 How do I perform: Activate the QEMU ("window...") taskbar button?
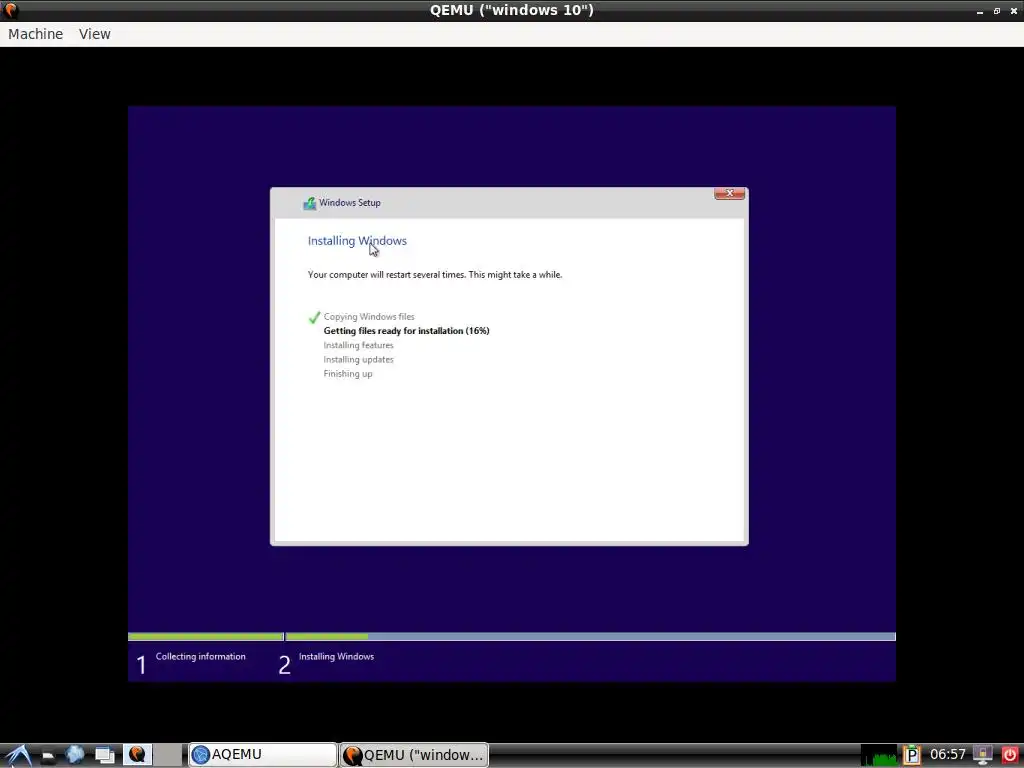click(414, 755)
